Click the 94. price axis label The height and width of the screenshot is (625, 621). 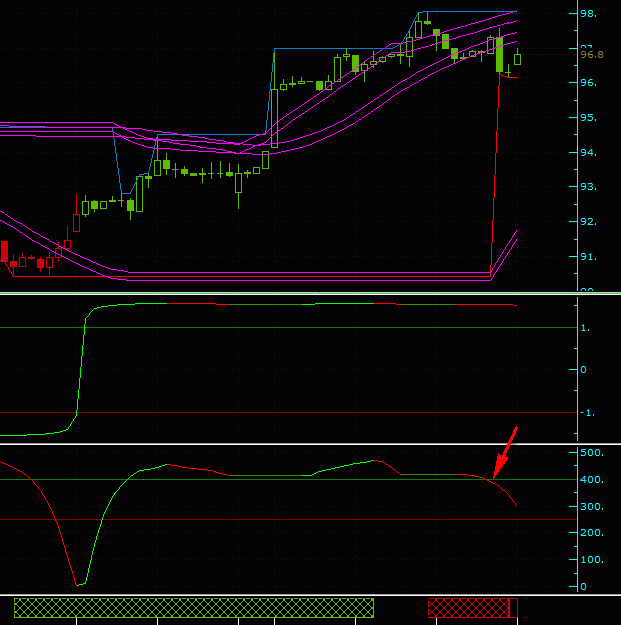[588, 152]
